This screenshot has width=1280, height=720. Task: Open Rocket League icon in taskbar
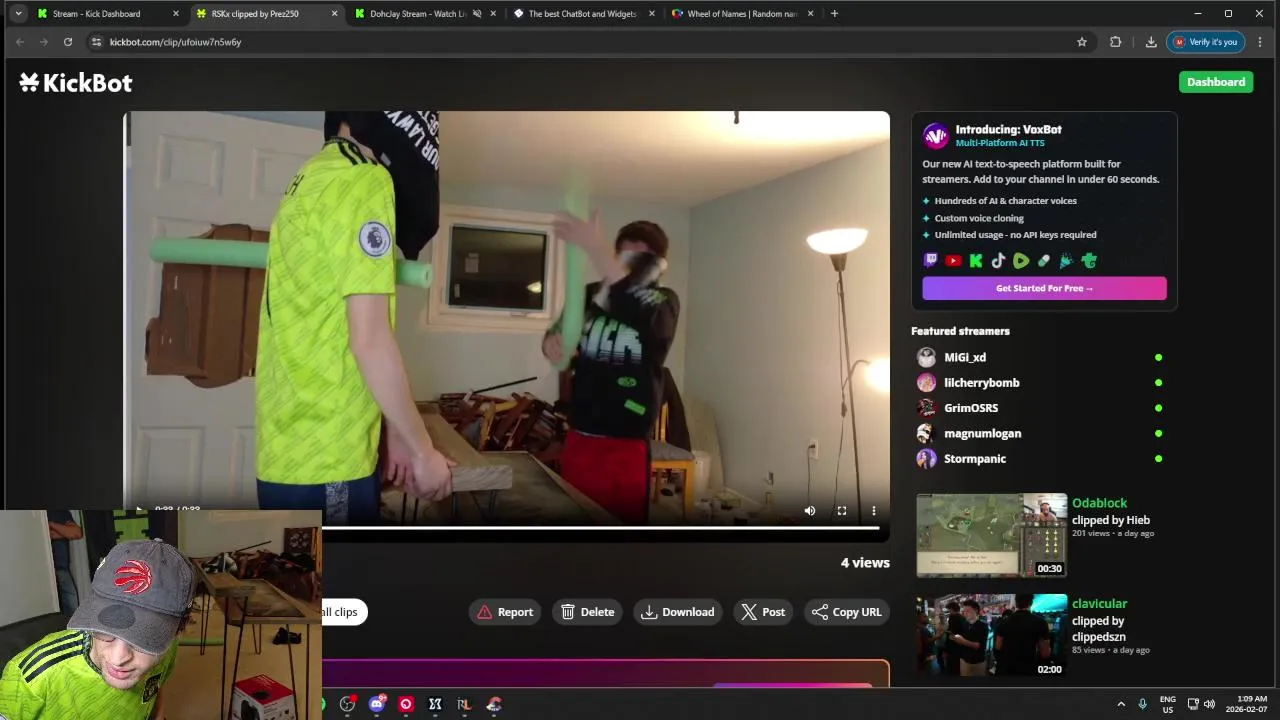[464, 704]
